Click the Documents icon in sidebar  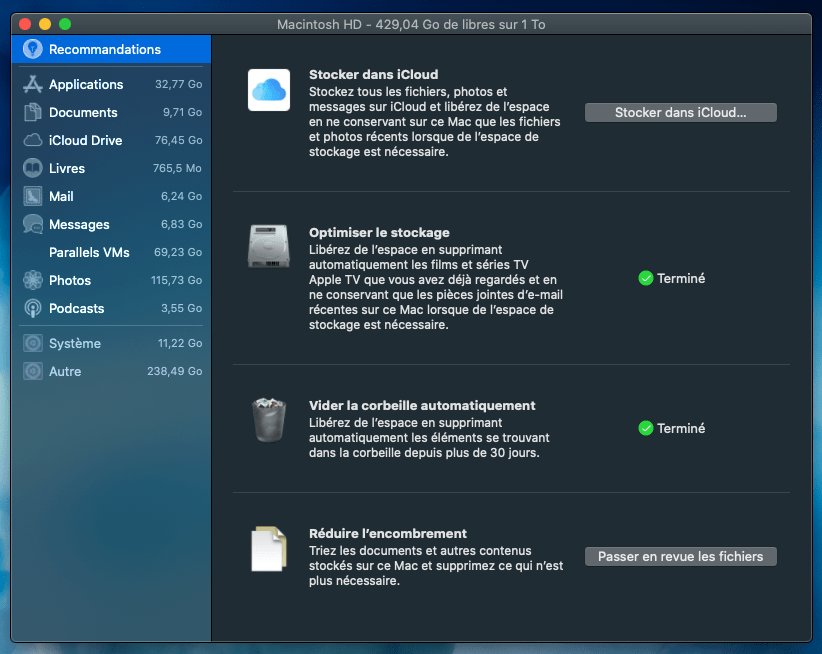[x=32, y=113]
